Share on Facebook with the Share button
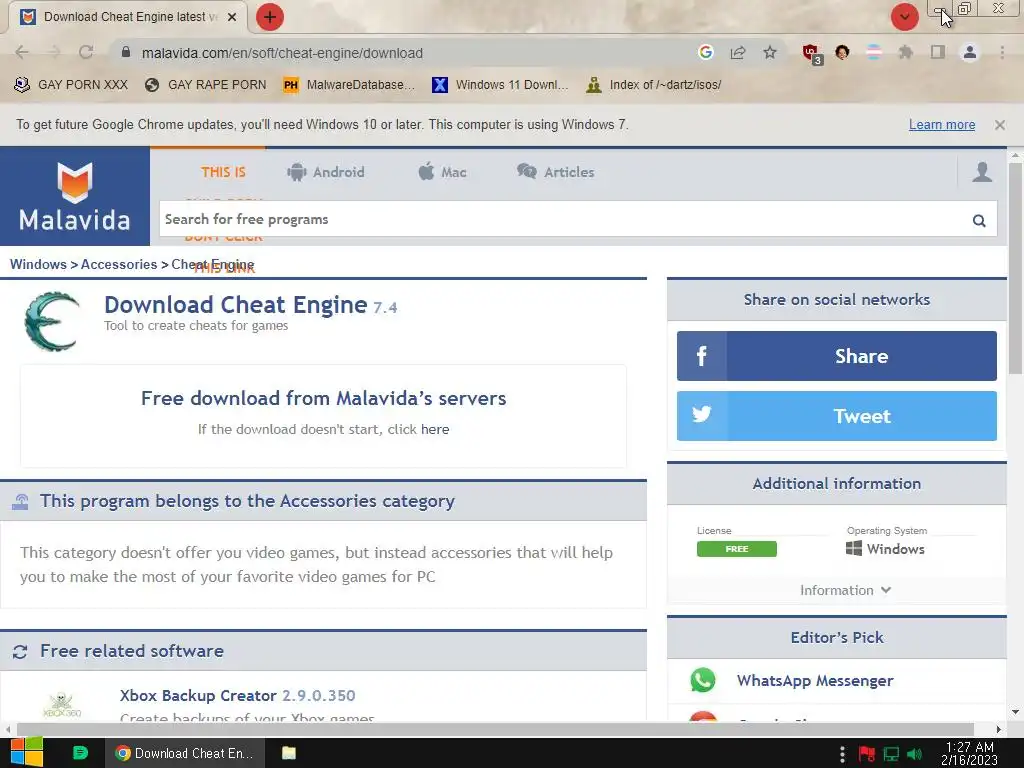The image size is (1024, 768). (837, 356)
